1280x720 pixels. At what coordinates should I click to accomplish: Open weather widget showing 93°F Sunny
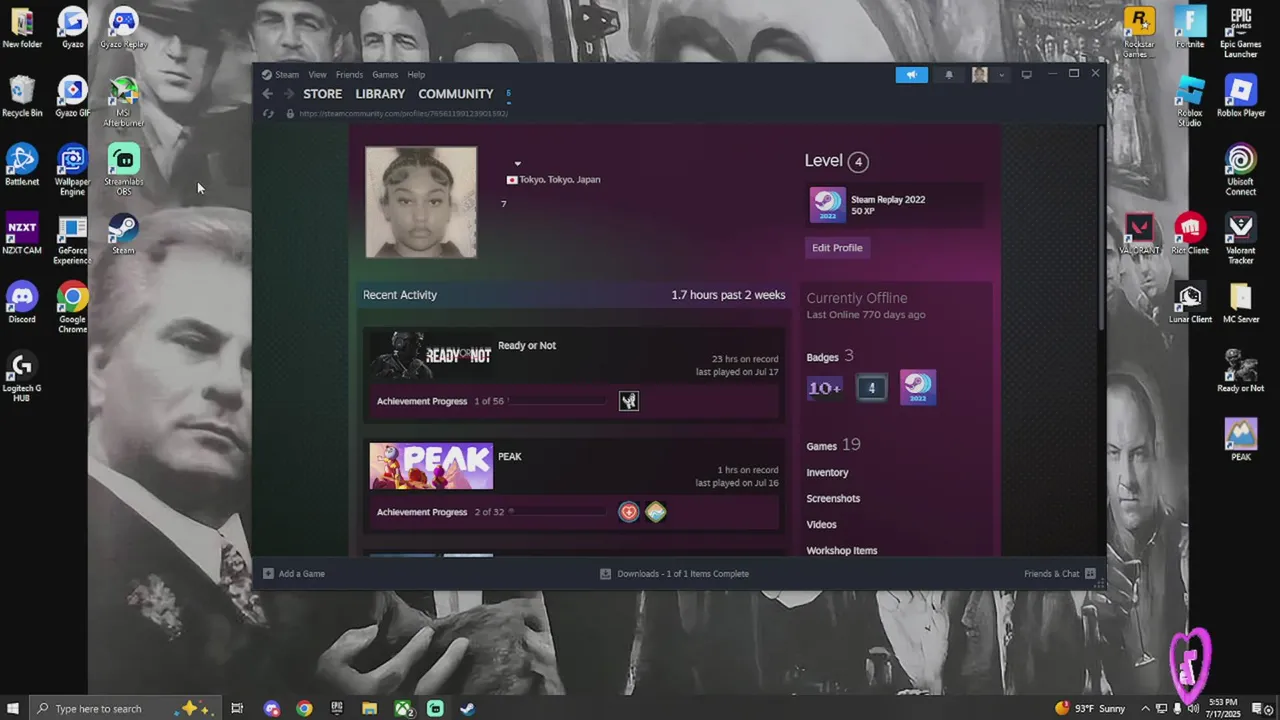point(1090,709)
